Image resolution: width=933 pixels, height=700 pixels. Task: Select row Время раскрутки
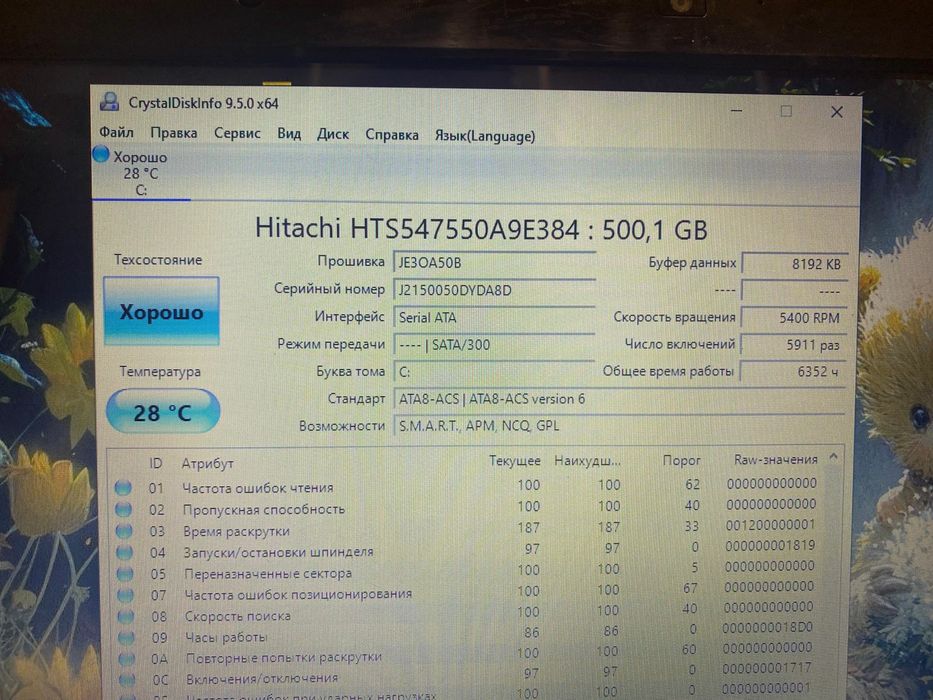pos(467,529)
